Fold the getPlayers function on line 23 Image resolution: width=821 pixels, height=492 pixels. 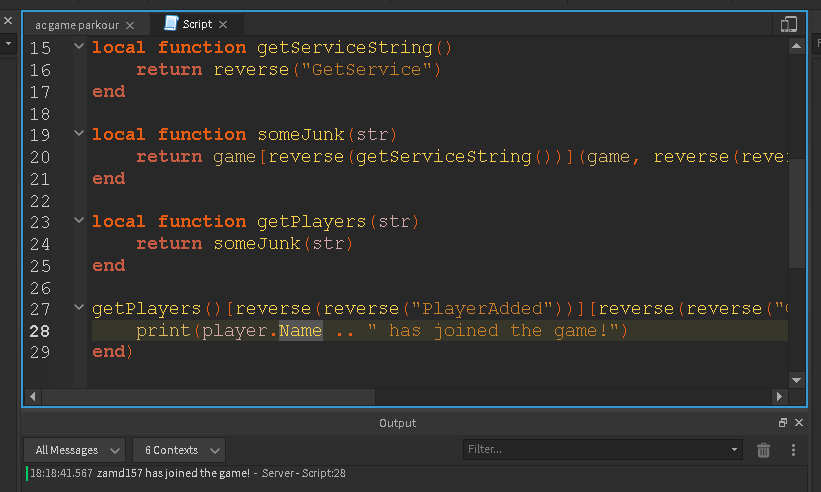pos(79,220)
